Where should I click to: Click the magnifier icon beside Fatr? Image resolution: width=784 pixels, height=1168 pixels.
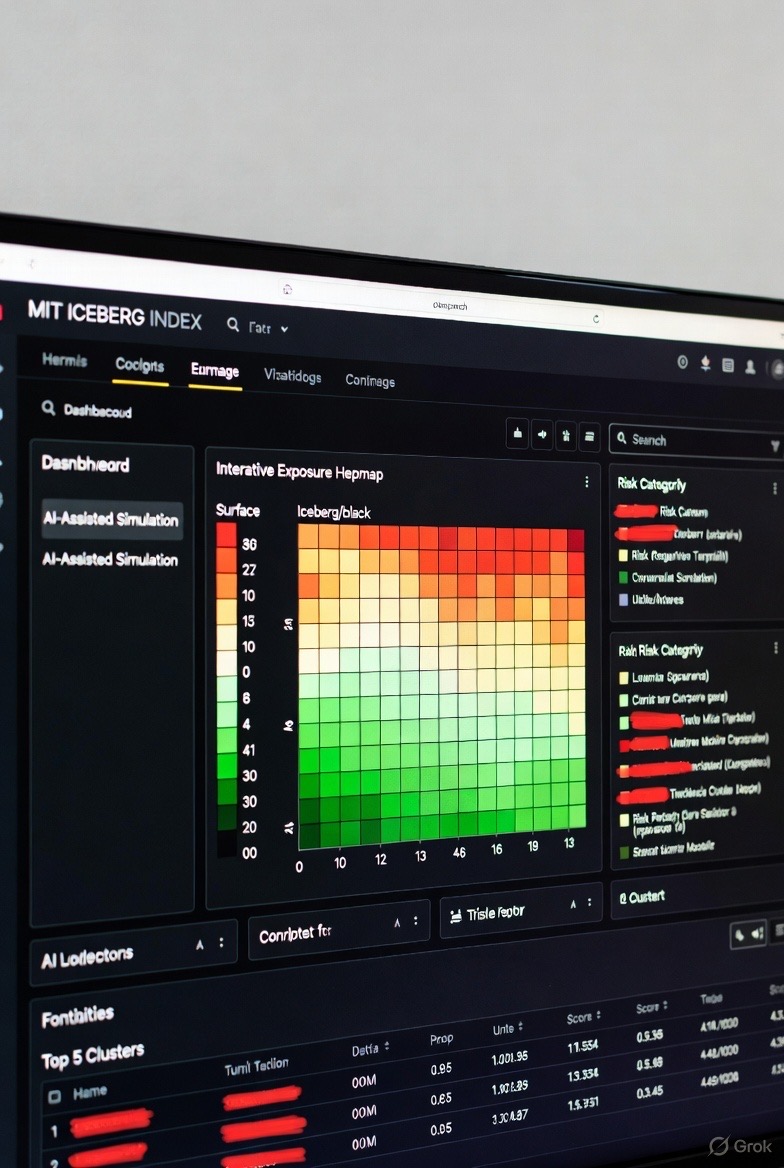coord(233,325)
